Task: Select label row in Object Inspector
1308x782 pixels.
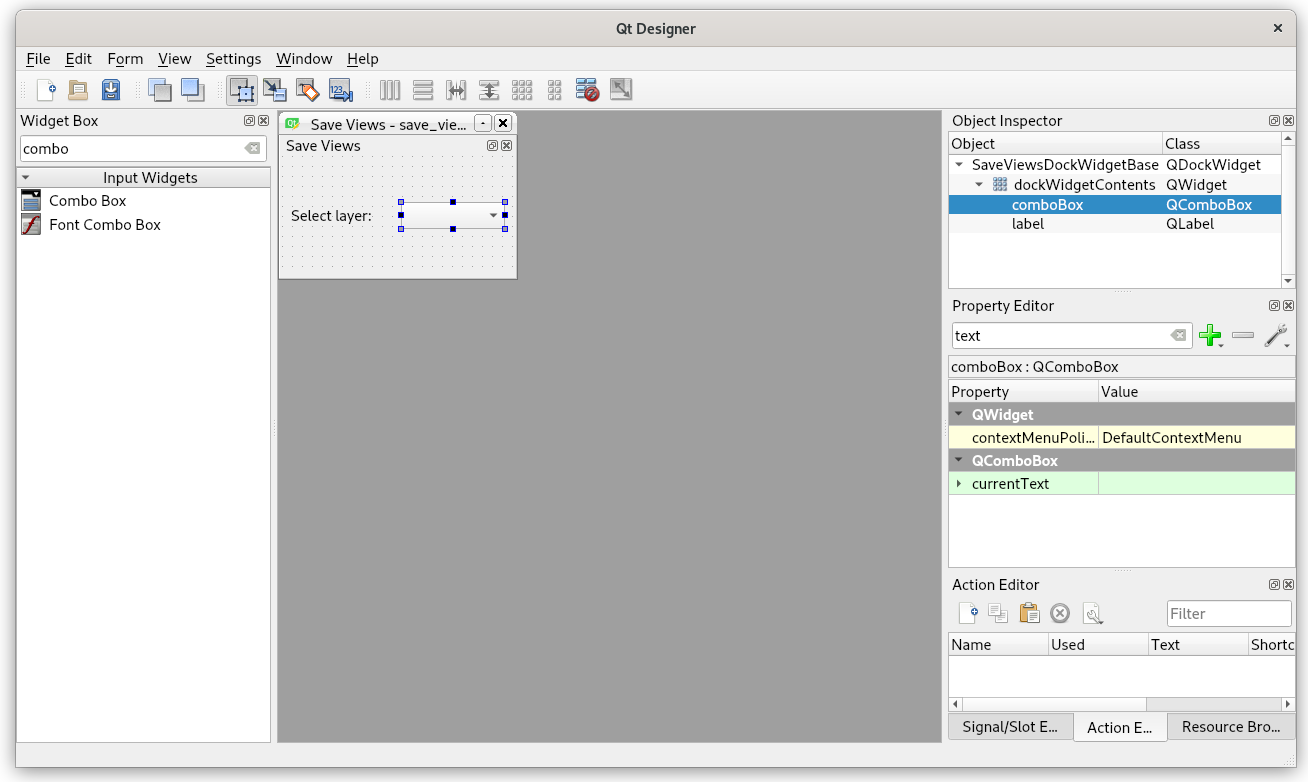Action: pos(1114,224)
